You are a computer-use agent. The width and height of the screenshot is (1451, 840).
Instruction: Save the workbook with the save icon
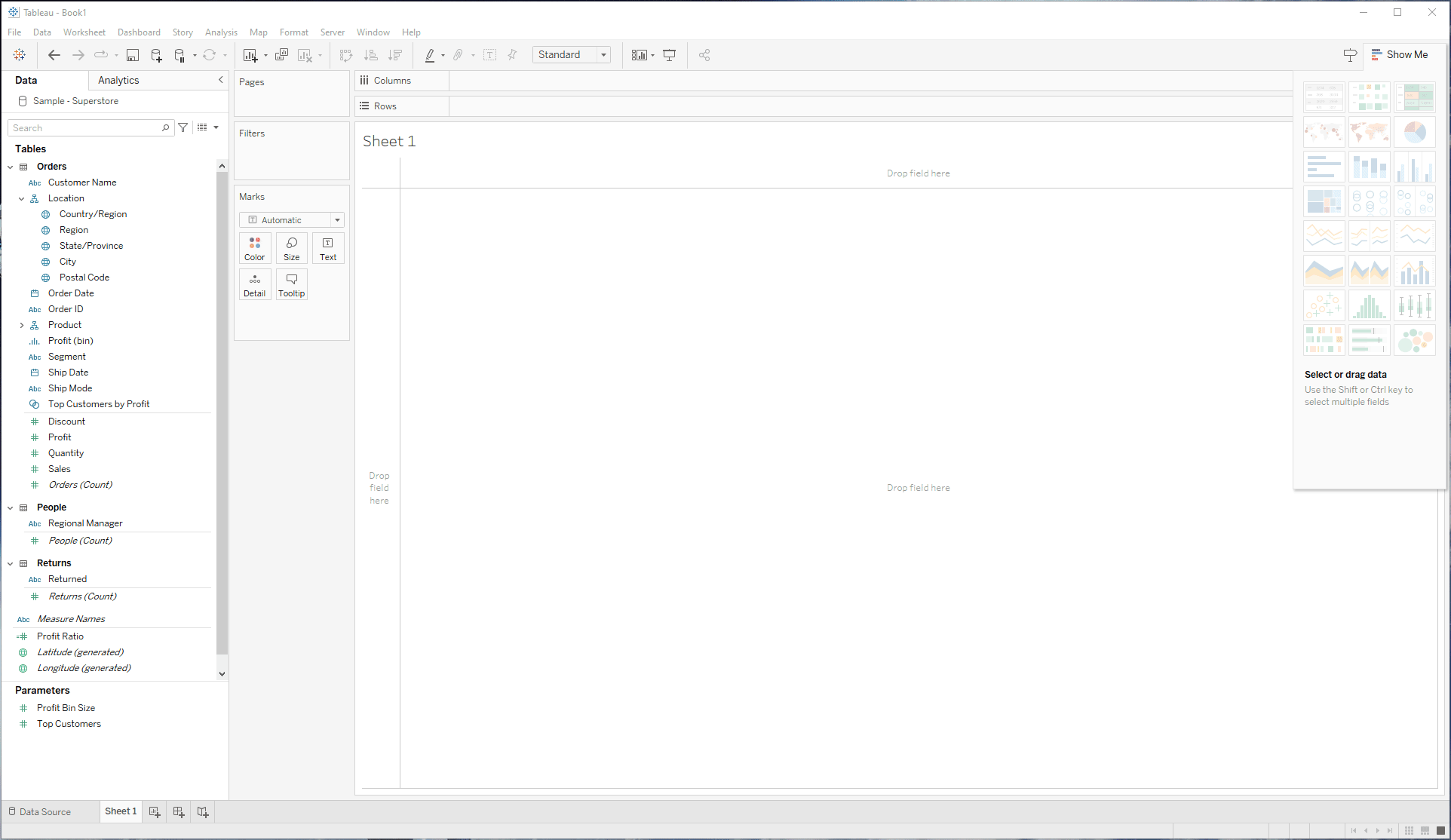click(x=133, y=54)
